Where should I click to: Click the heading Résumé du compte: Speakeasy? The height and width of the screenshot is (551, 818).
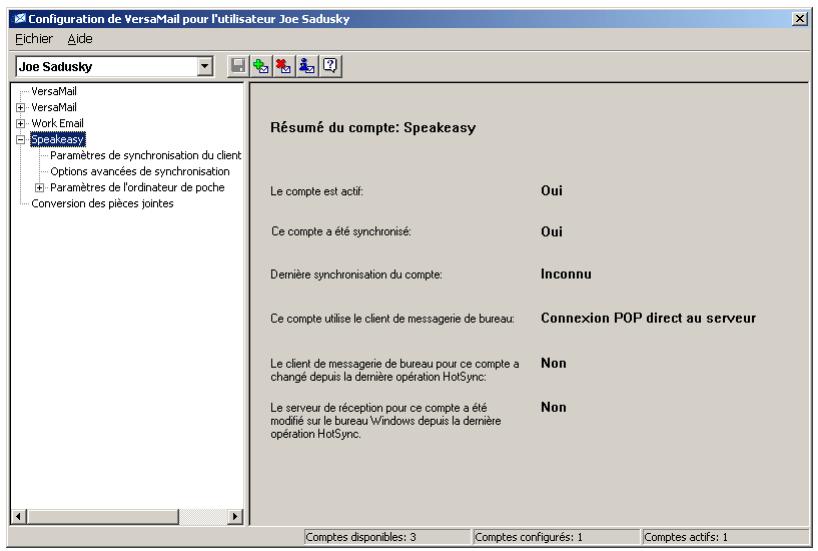pos(373,128)
